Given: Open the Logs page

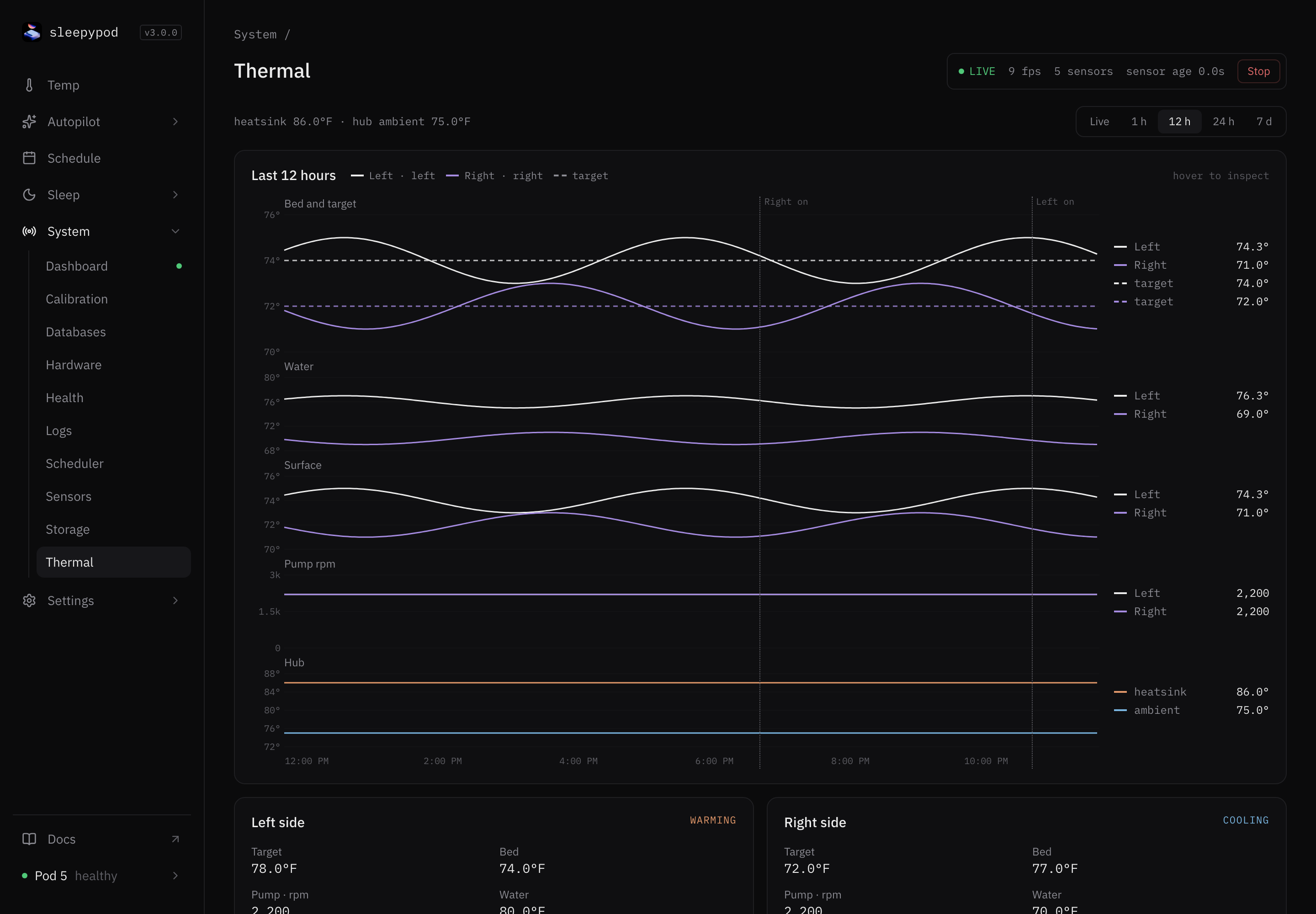Looking at the screenshot, I should click(113, 430).
